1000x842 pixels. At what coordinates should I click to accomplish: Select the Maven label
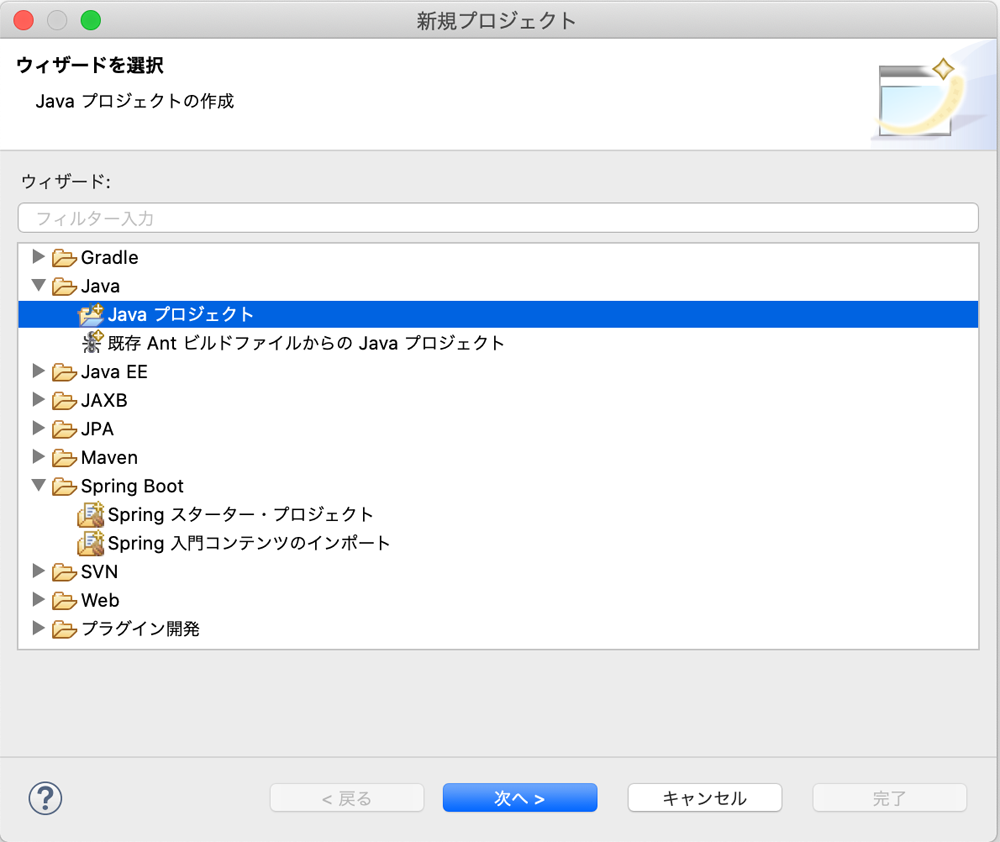pos(109,458)
